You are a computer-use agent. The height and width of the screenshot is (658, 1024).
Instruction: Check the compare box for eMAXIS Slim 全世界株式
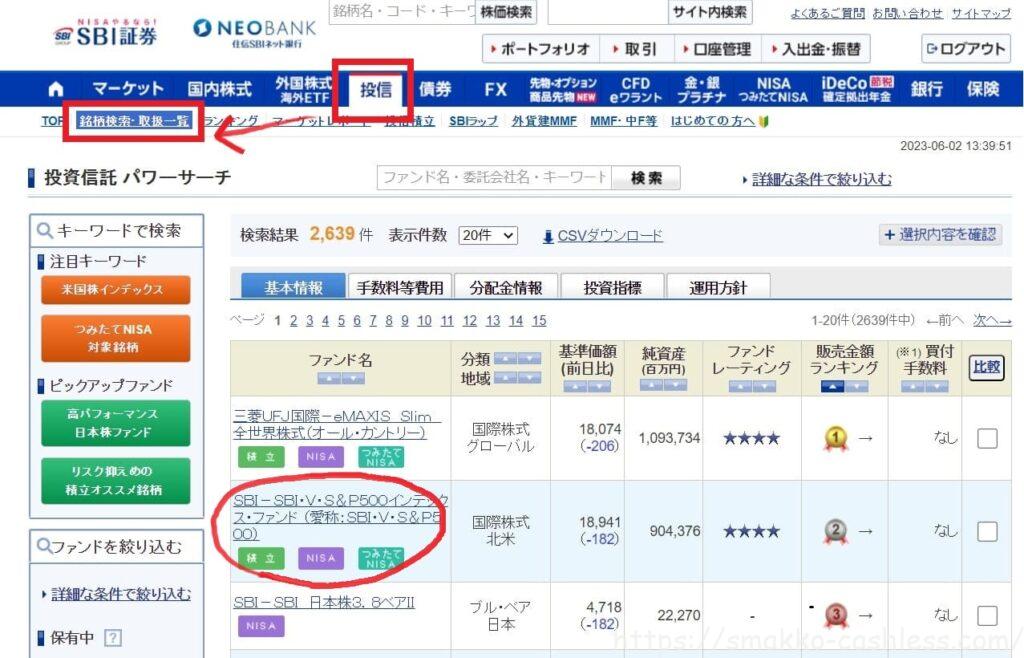[x=986, y=438]
